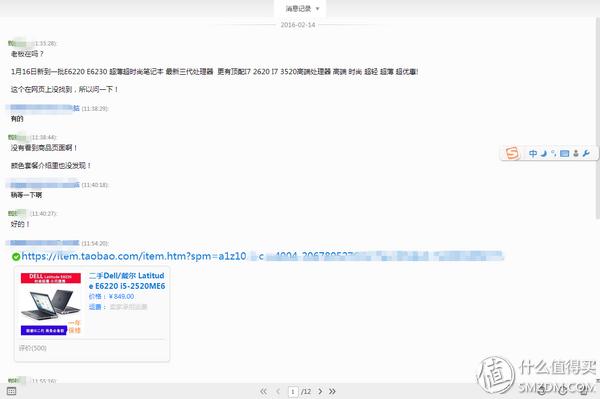The width and height of the screenshot is (600, 399).
Task: Go to the next page of chat records
Action: (320, 391)
